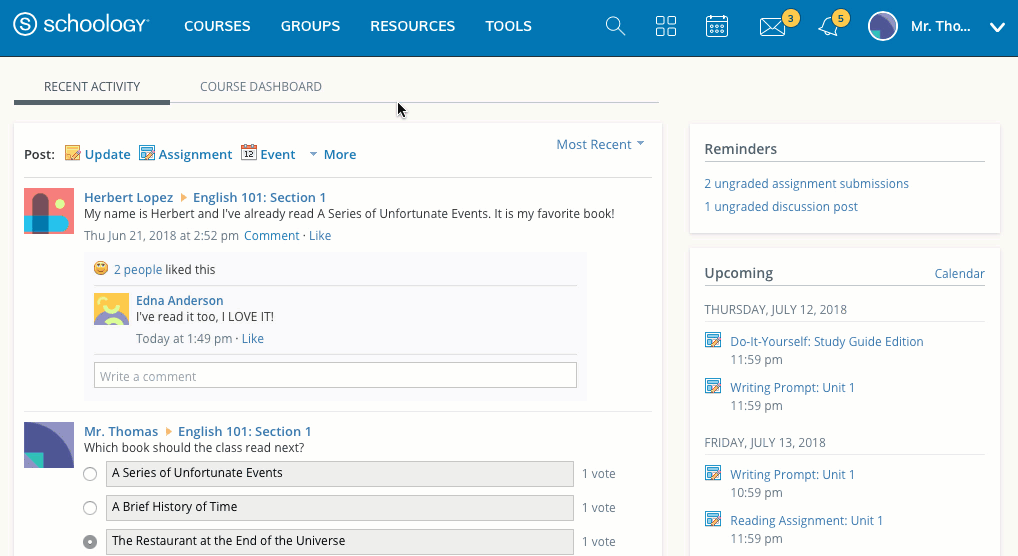The height and width of the screenshot is (556, 1018).
Task: Open '2 ungraded assignment submissions' reminder
Action: click(806, 184)
